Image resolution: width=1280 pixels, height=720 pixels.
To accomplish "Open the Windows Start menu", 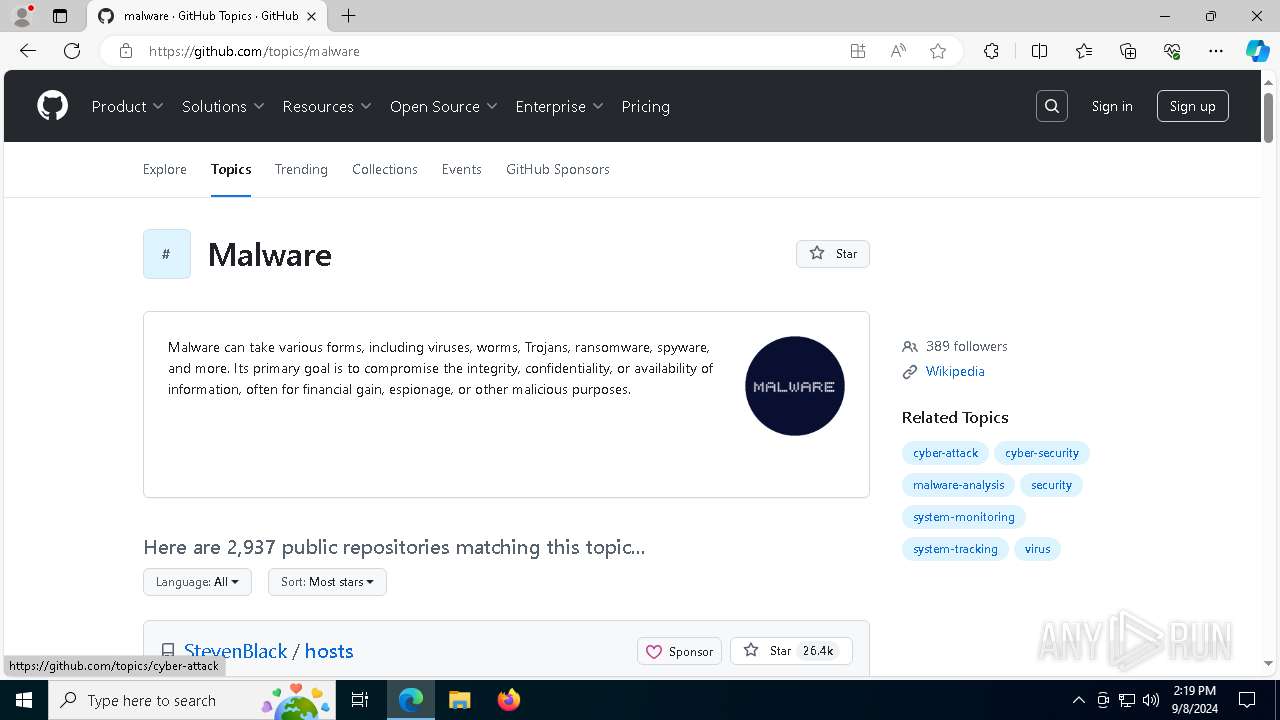I will click(x=24, y=700).
